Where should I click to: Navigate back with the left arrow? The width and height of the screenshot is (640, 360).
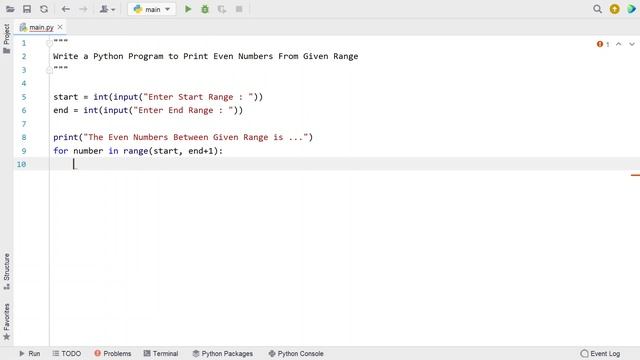pos(65,9)
